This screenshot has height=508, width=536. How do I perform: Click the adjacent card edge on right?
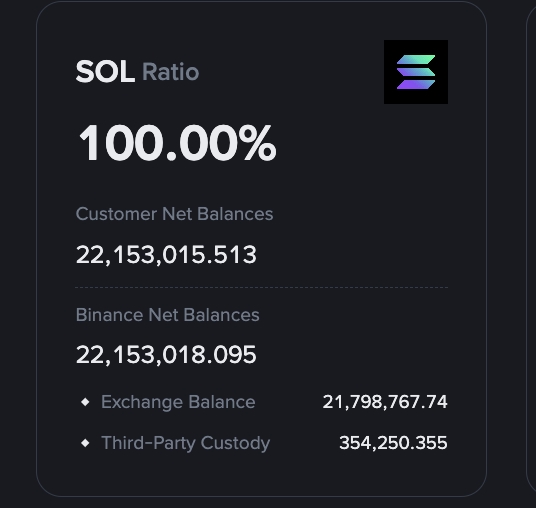(x=531, y=254)
